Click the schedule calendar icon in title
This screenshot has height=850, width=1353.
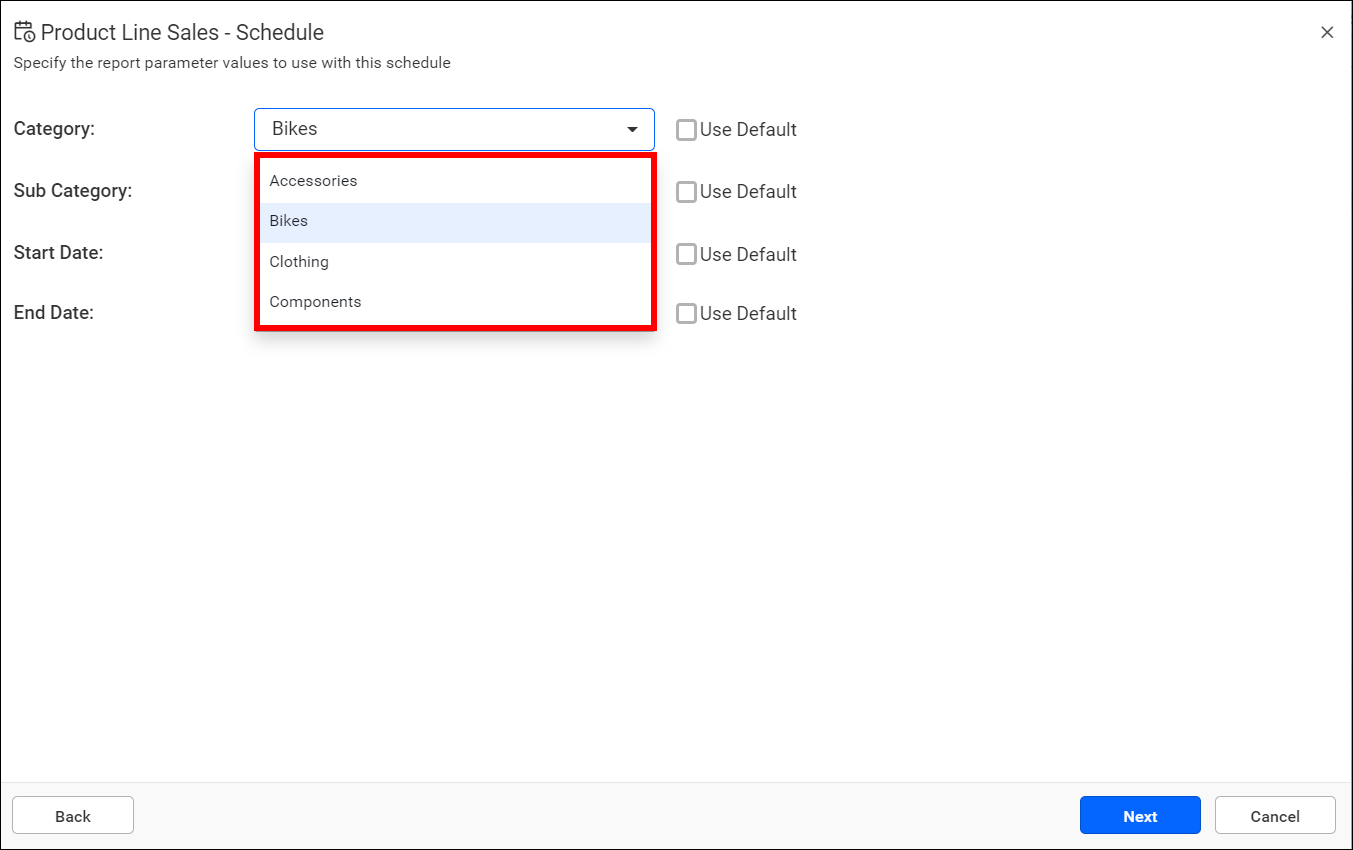tap(24, 32)
